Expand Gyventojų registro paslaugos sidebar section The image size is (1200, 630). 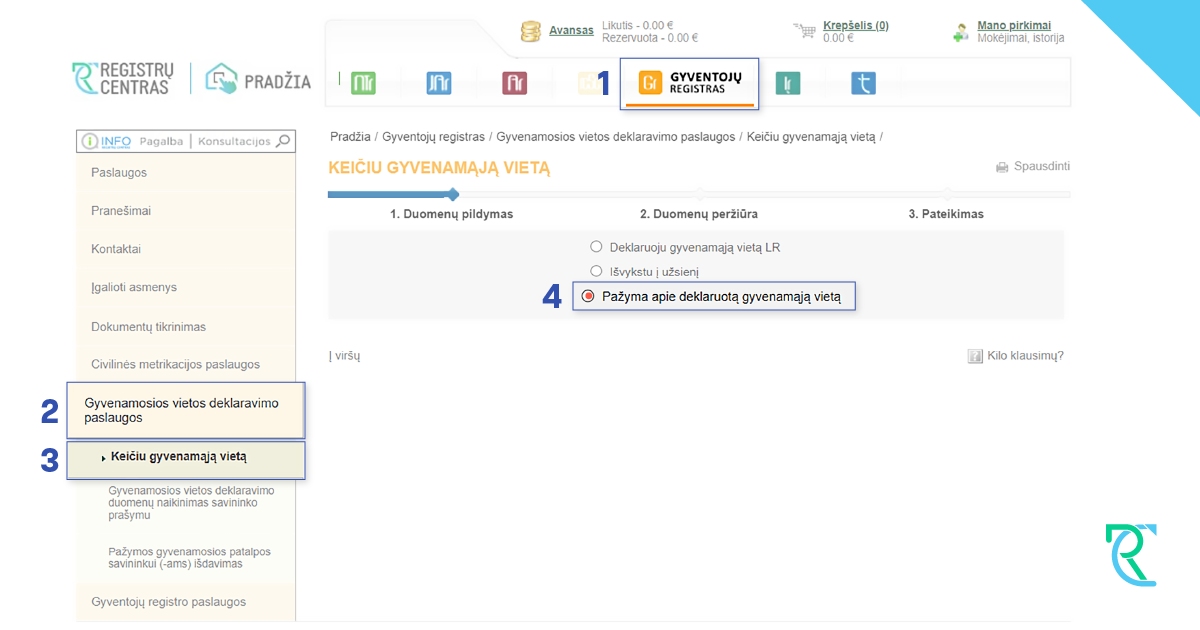186,602
